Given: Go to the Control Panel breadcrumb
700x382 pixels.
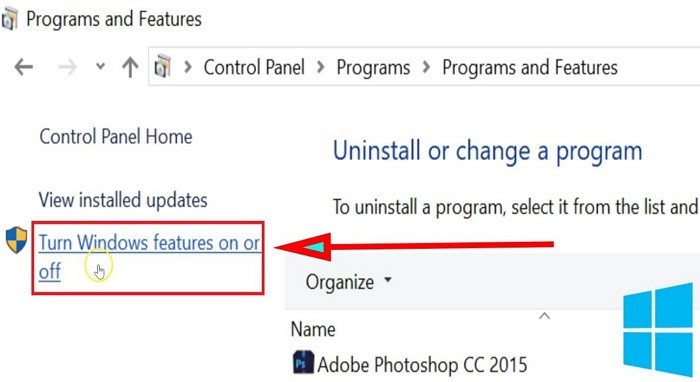Looking at the screenshot, I should click(254, 67).
